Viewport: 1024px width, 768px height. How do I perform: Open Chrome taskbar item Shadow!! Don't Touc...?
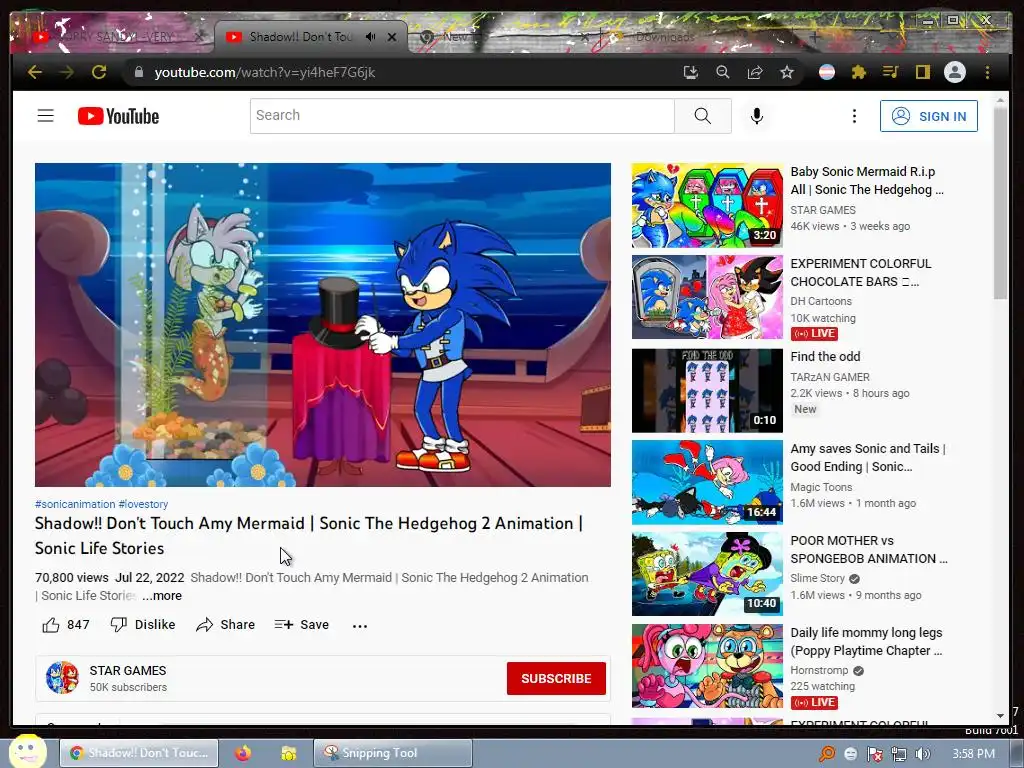pos(139,753)
